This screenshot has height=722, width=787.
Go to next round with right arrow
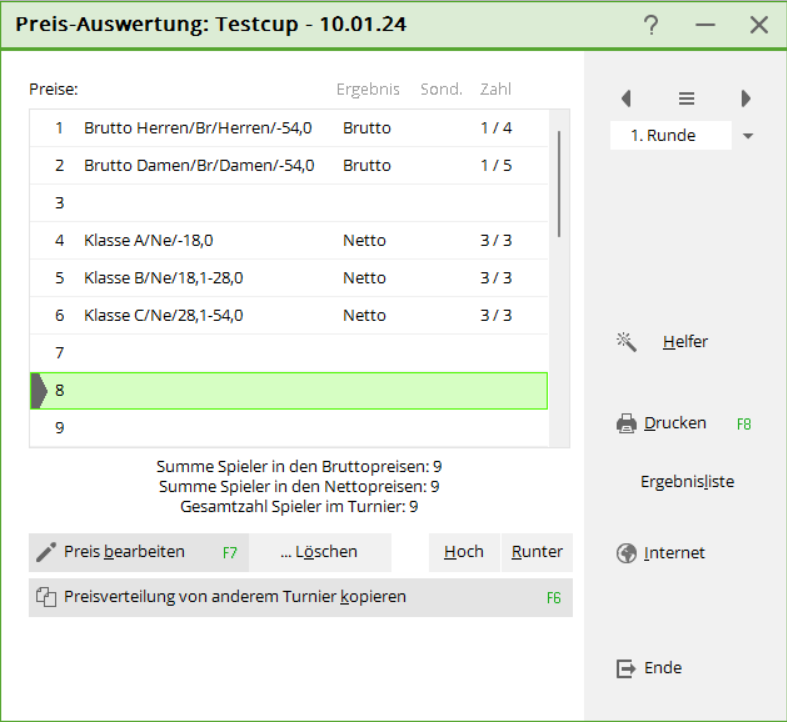(x=746, y=98)
